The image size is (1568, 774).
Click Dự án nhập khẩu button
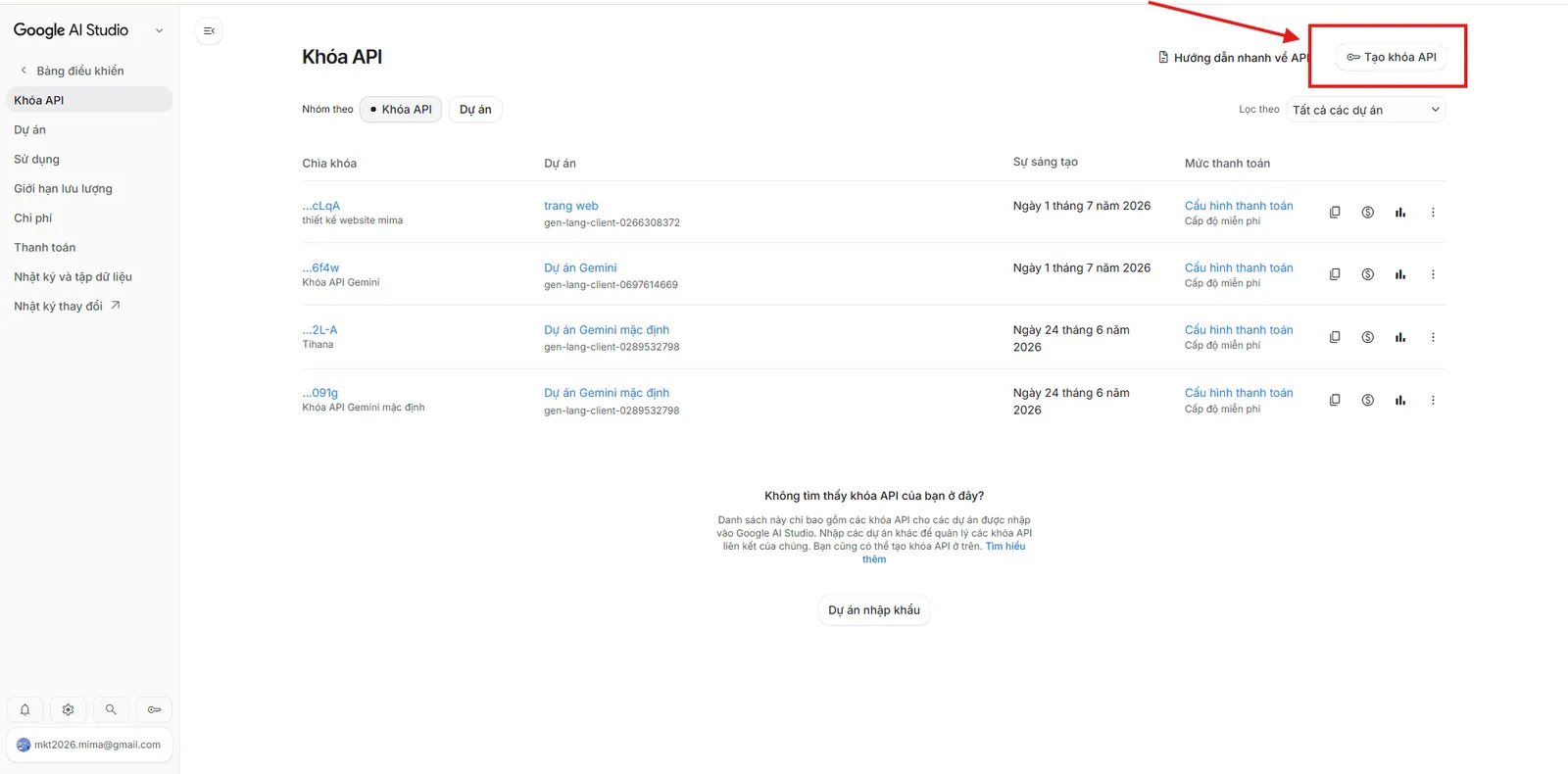pyautogui.click(x=874, y=610)
